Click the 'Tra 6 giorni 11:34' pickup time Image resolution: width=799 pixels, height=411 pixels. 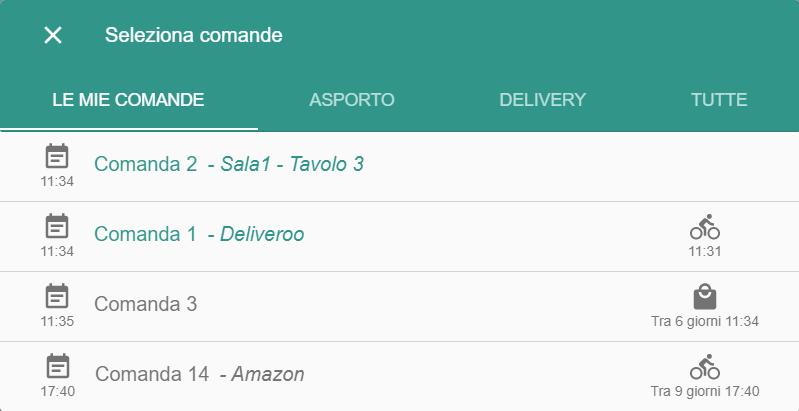[705, 321]
